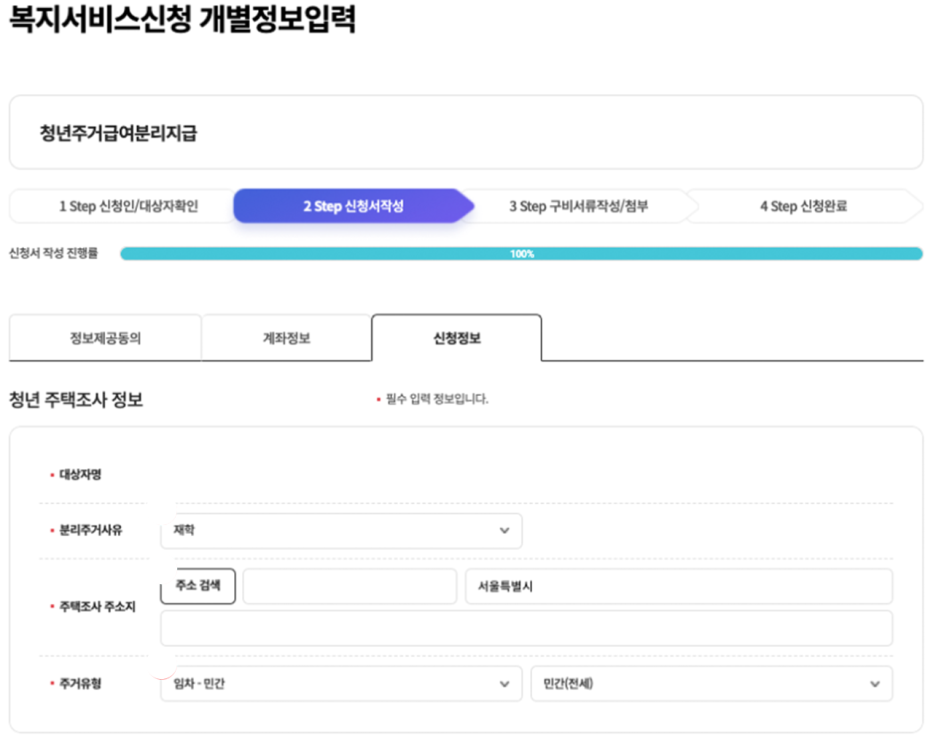Click the 서울특별시 address field
This screenshot has height=749, width=936.
click(x=679, y=586)
